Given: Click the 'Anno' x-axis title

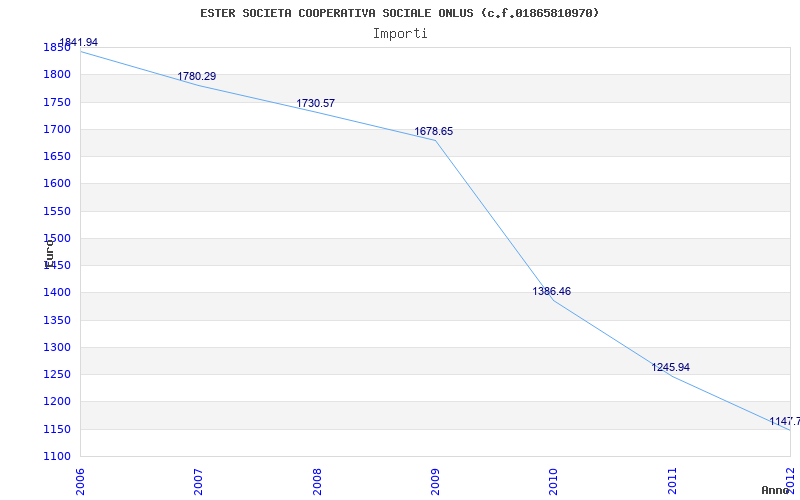Looking at the screenshot, I should (774, 490).
